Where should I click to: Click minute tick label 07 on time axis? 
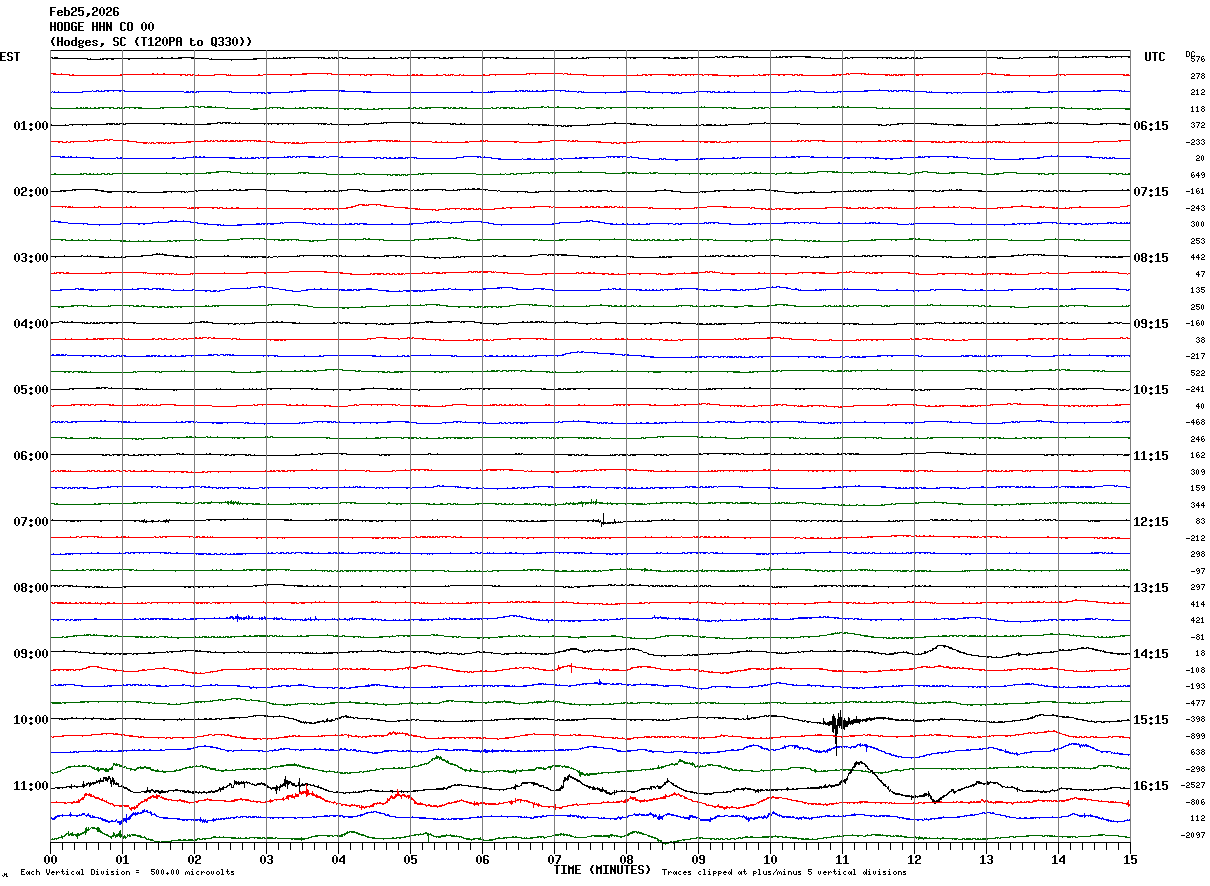point(554,859)
